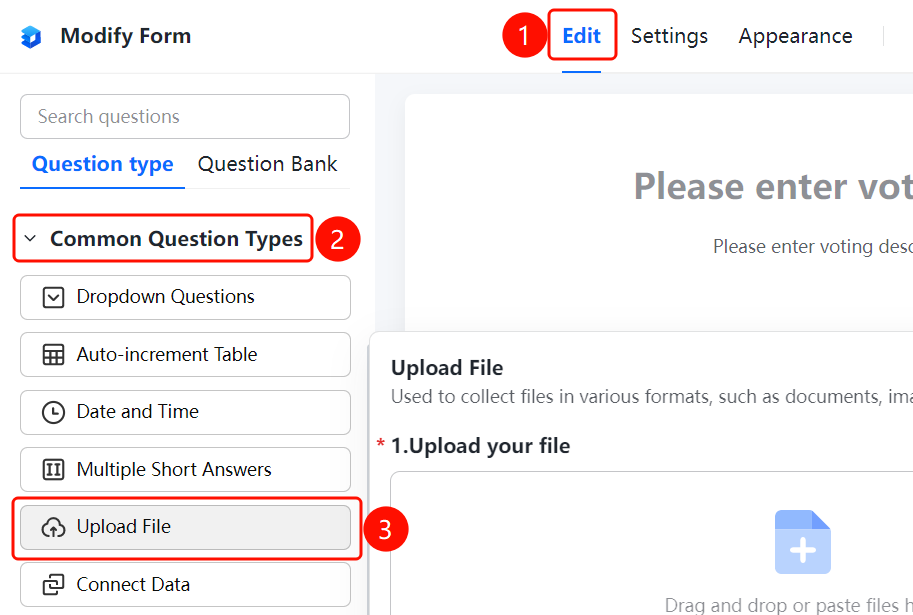This screenshot has width=913, height=615.
Task: Click the blue add-file icon in upload area
Action: pos(802,542)
